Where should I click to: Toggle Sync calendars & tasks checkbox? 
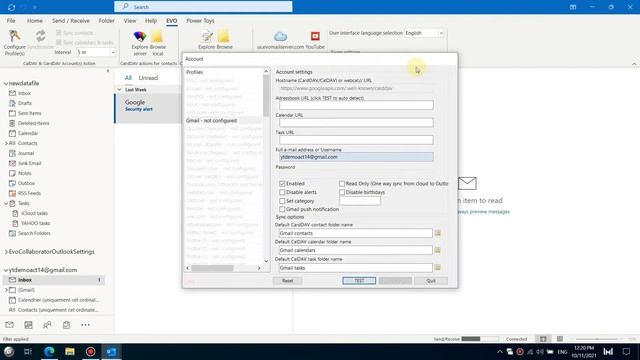59,42
